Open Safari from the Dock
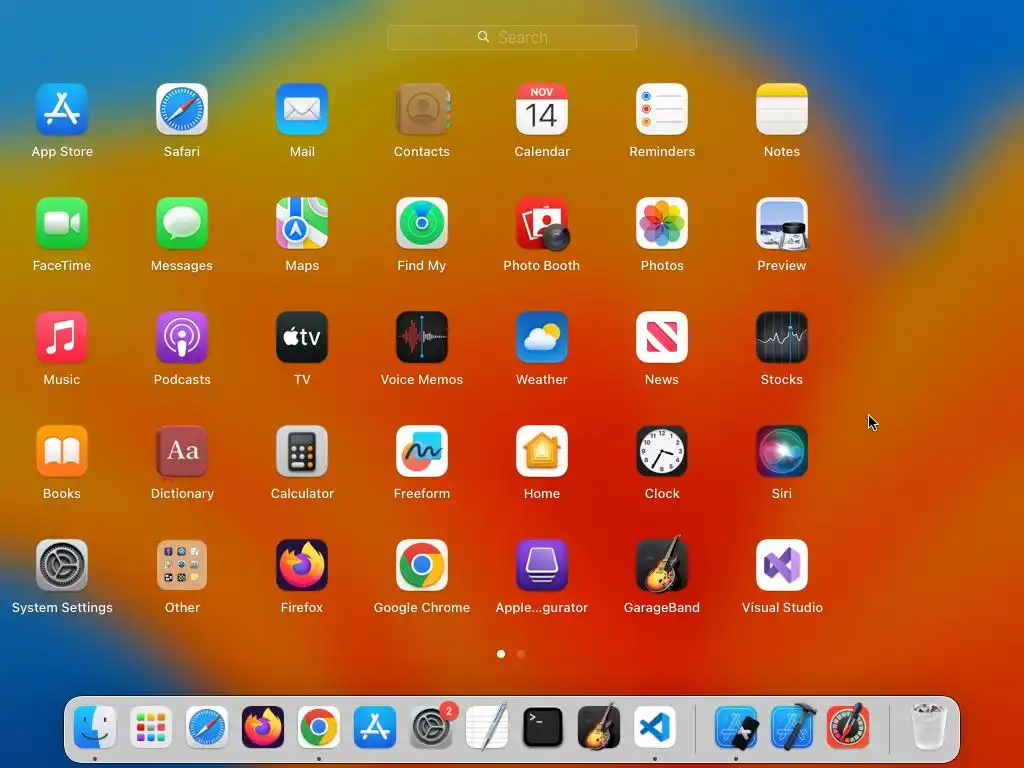The width and height of the screenshot is (1024, 768). 207,727
